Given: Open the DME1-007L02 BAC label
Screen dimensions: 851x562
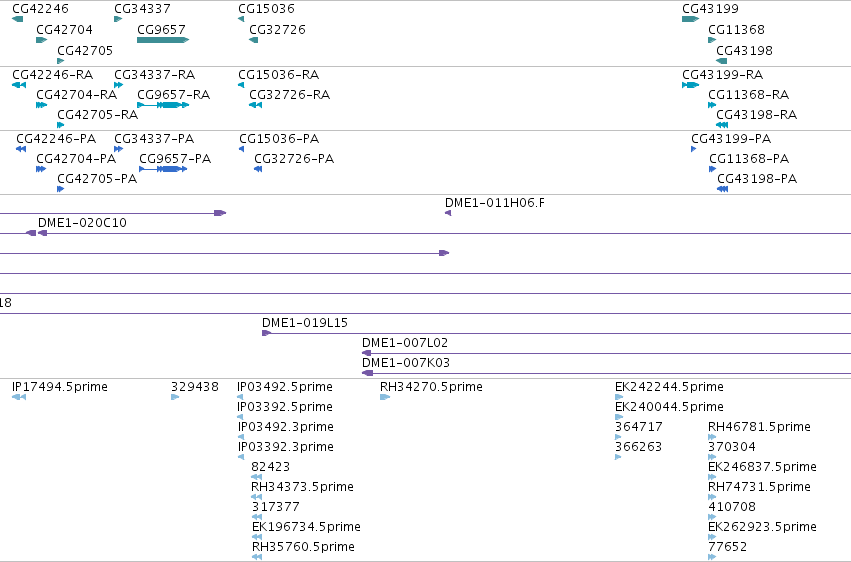Looking at the screenshot, I should point(405,342).
